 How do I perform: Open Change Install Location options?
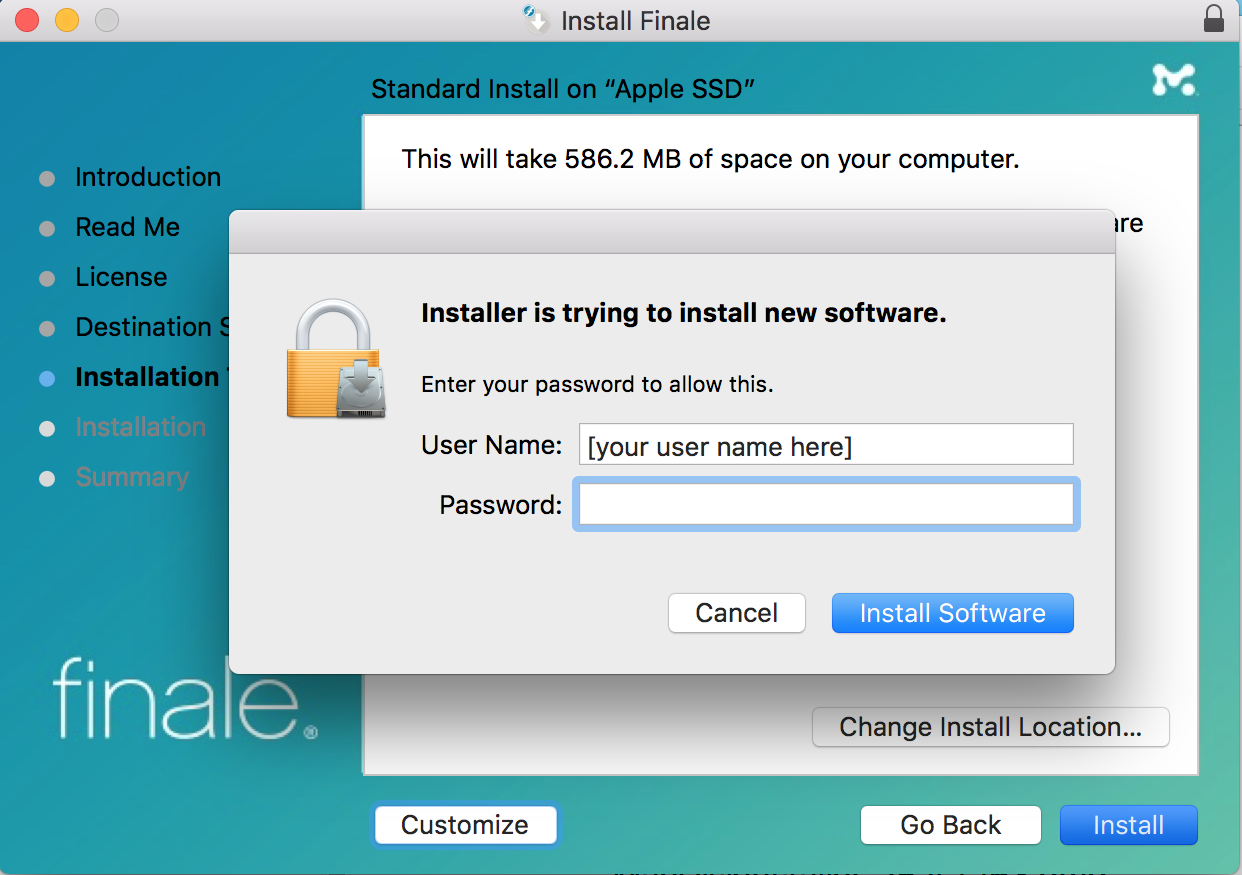click(x=990, y=727)
